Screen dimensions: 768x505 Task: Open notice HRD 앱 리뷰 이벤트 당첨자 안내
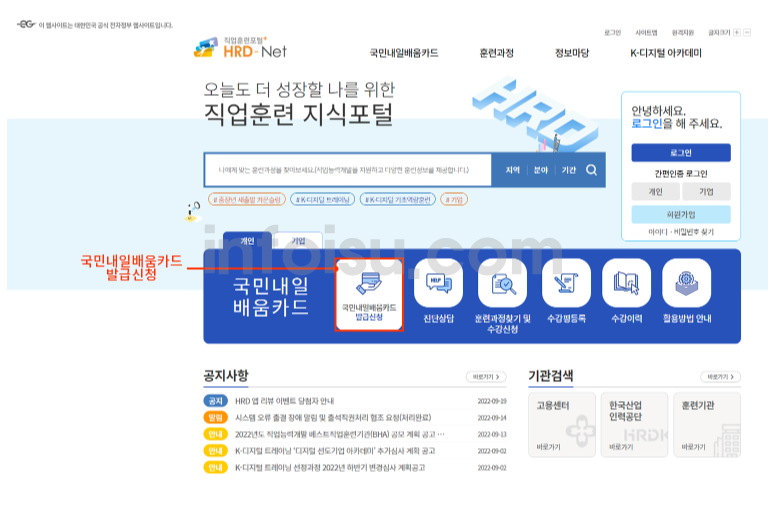click(285, 401)
